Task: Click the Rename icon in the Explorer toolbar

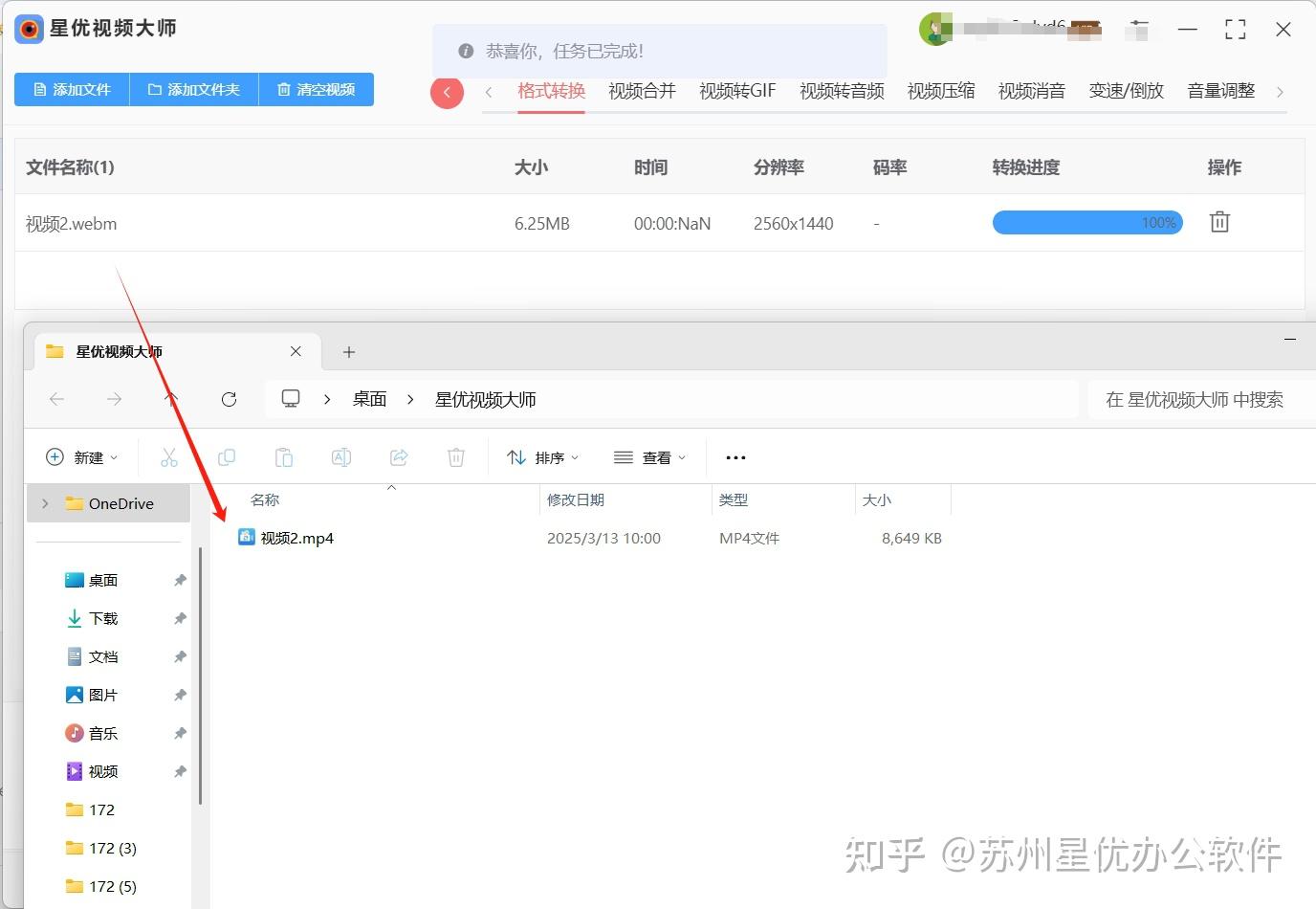Action: (x=341, y=457)
